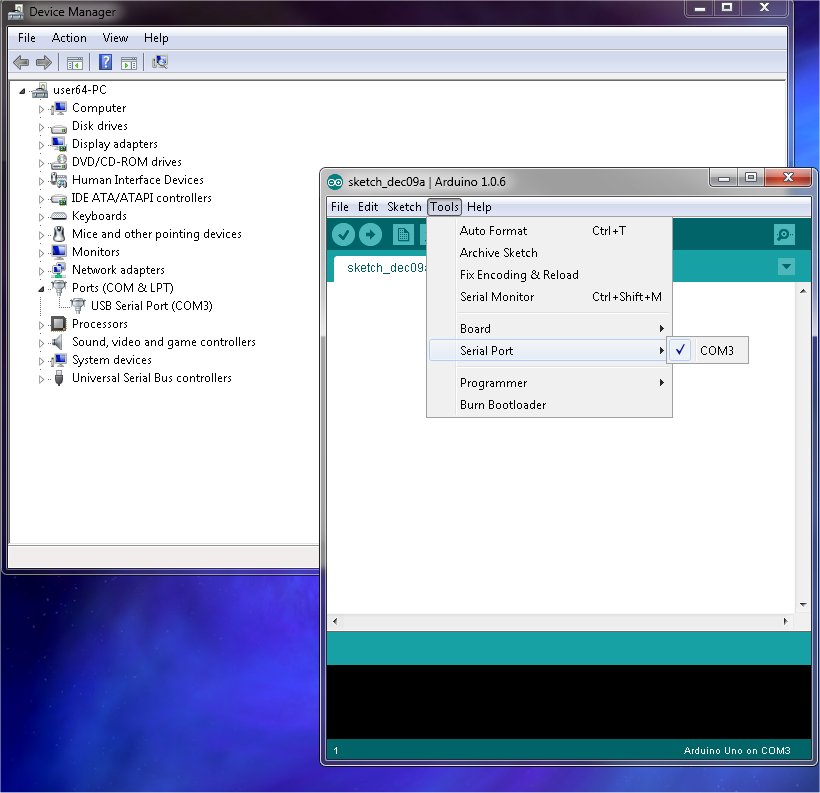Viewport: 820px width, 793px height.
Task: Open the Arduino tab dropdown arrow
Action: (x=786, y=266)
